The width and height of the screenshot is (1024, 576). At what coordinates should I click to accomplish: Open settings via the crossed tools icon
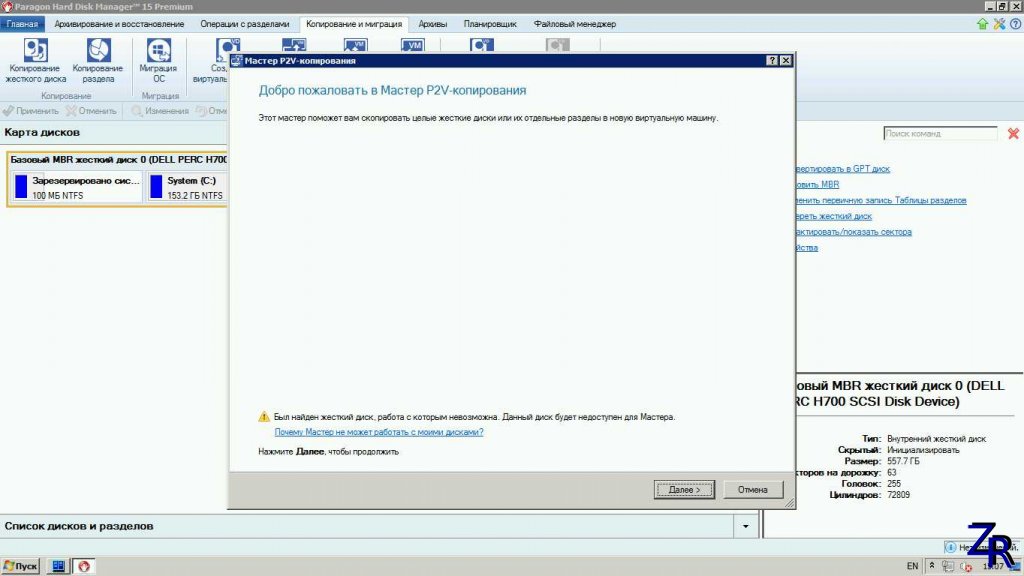tap(998, 23)
